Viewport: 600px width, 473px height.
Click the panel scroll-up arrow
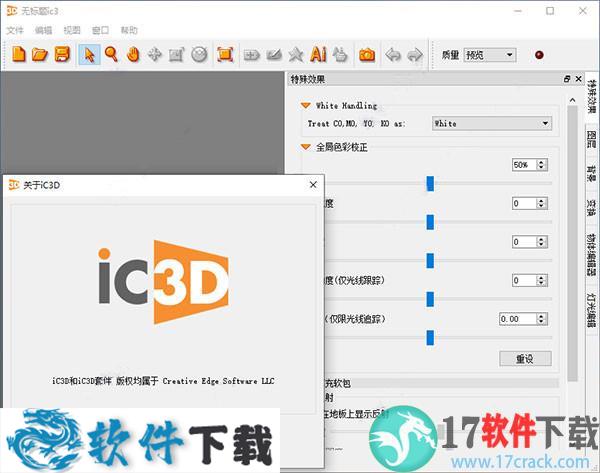pyautogui.click(x=572, y=100)
